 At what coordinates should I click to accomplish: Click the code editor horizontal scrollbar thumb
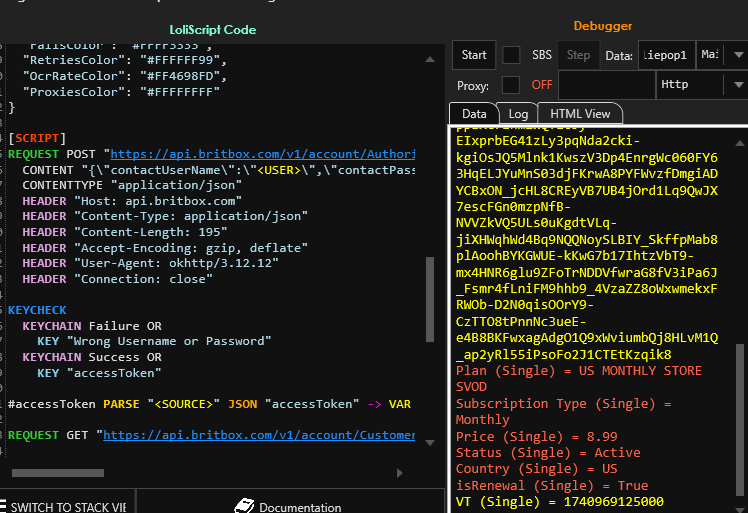tap(58, 473)
